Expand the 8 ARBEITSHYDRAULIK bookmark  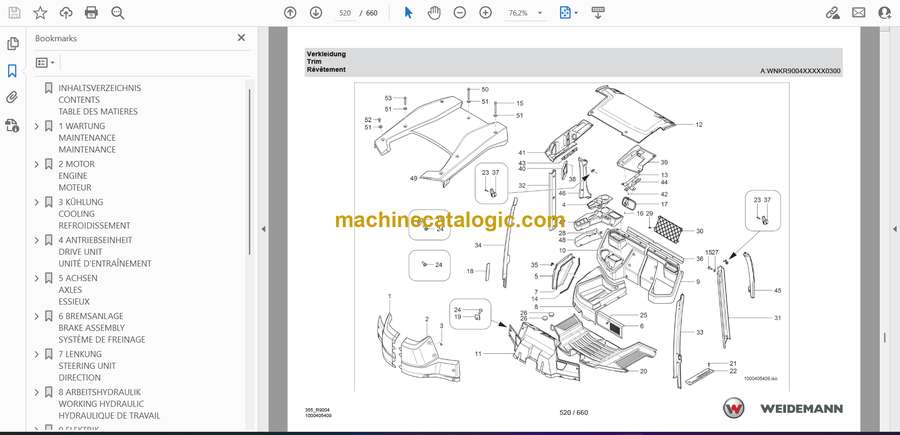click(37, 392)
